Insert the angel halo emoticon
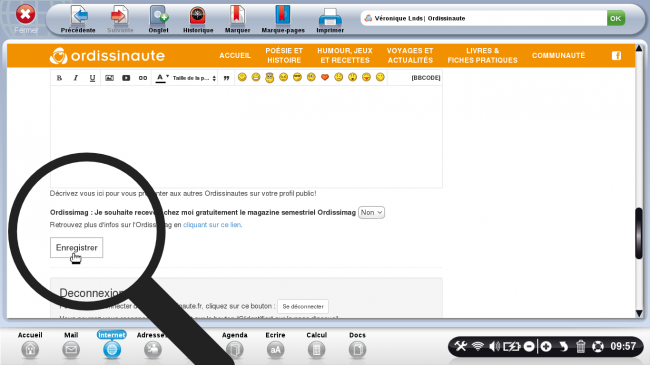Image resolution: width=650 pixels, height=365 pixels. (269, 77)
